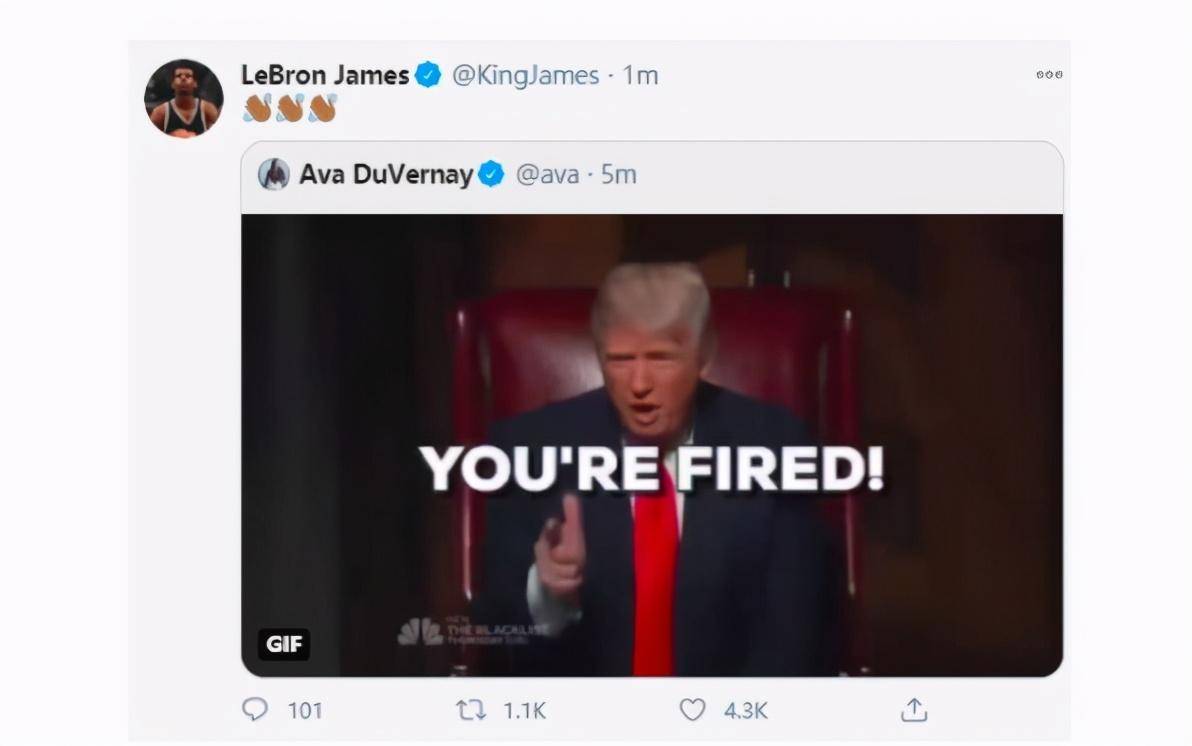
Task: Click the share upload icon
Action: pos(914,709)
